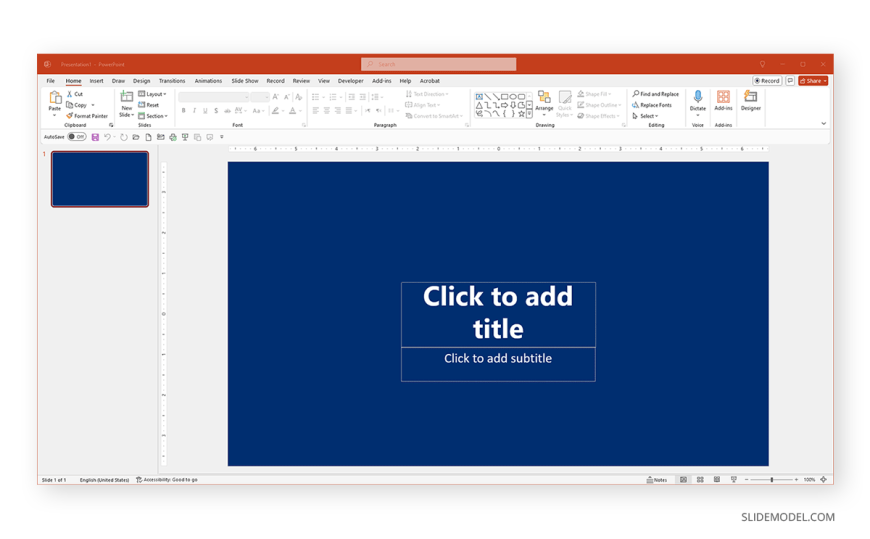
Task: Adjust the zoom slider handle
Action: (x=772, y=480)
